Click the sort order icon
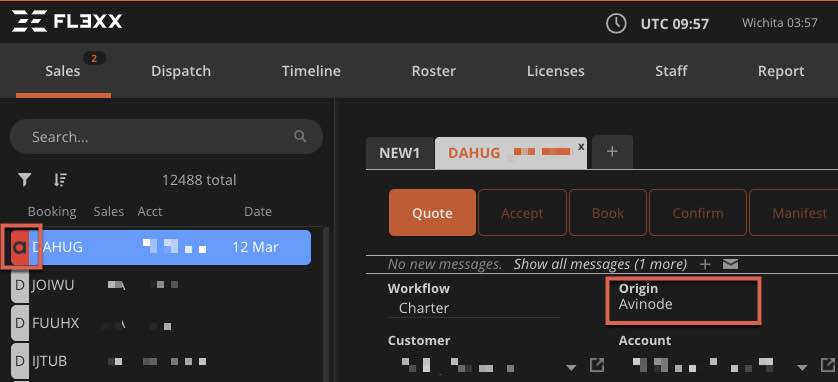The width and height of the screenshot is (838, 382). [60, 180]
